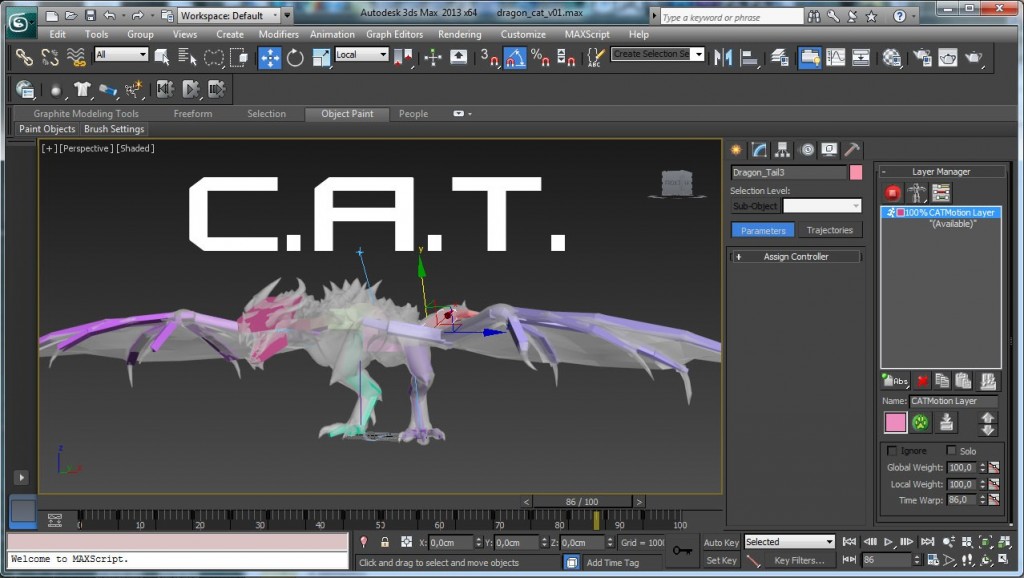Open the Hierarchy command panel tab
The image size is (1024, 578).
click(782, 150)
